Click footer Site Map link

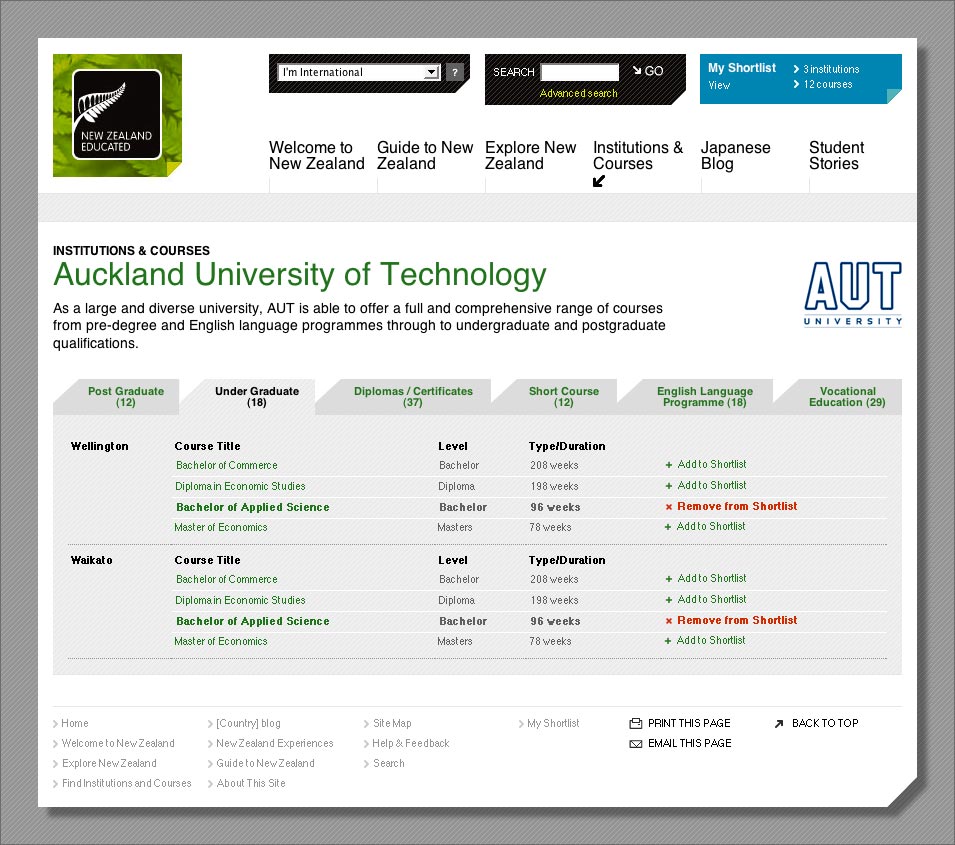[392, 723]
